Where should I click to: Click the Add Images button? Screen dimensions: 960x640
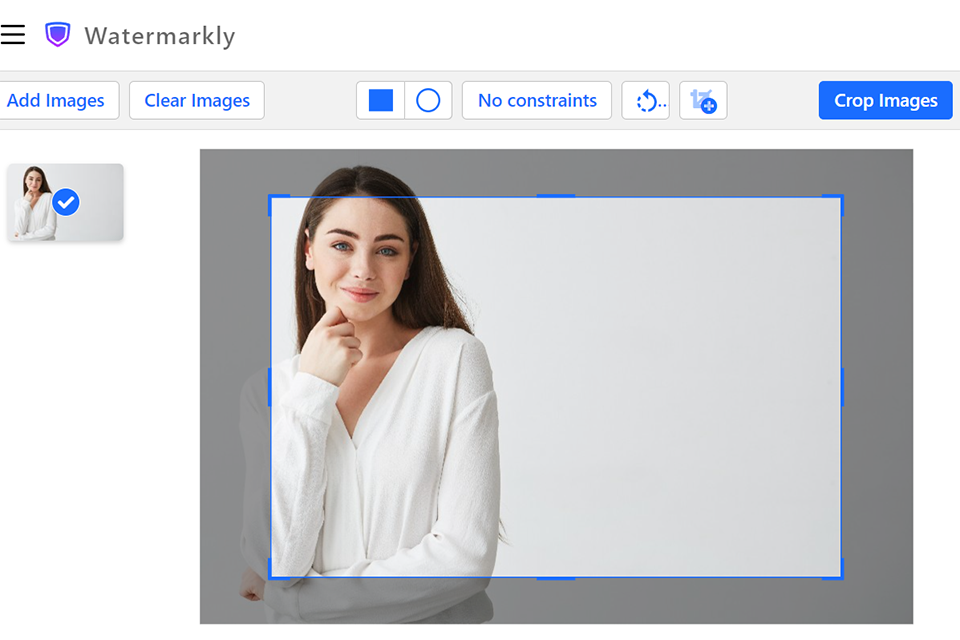pyautogui.click(x=59, y=100)
